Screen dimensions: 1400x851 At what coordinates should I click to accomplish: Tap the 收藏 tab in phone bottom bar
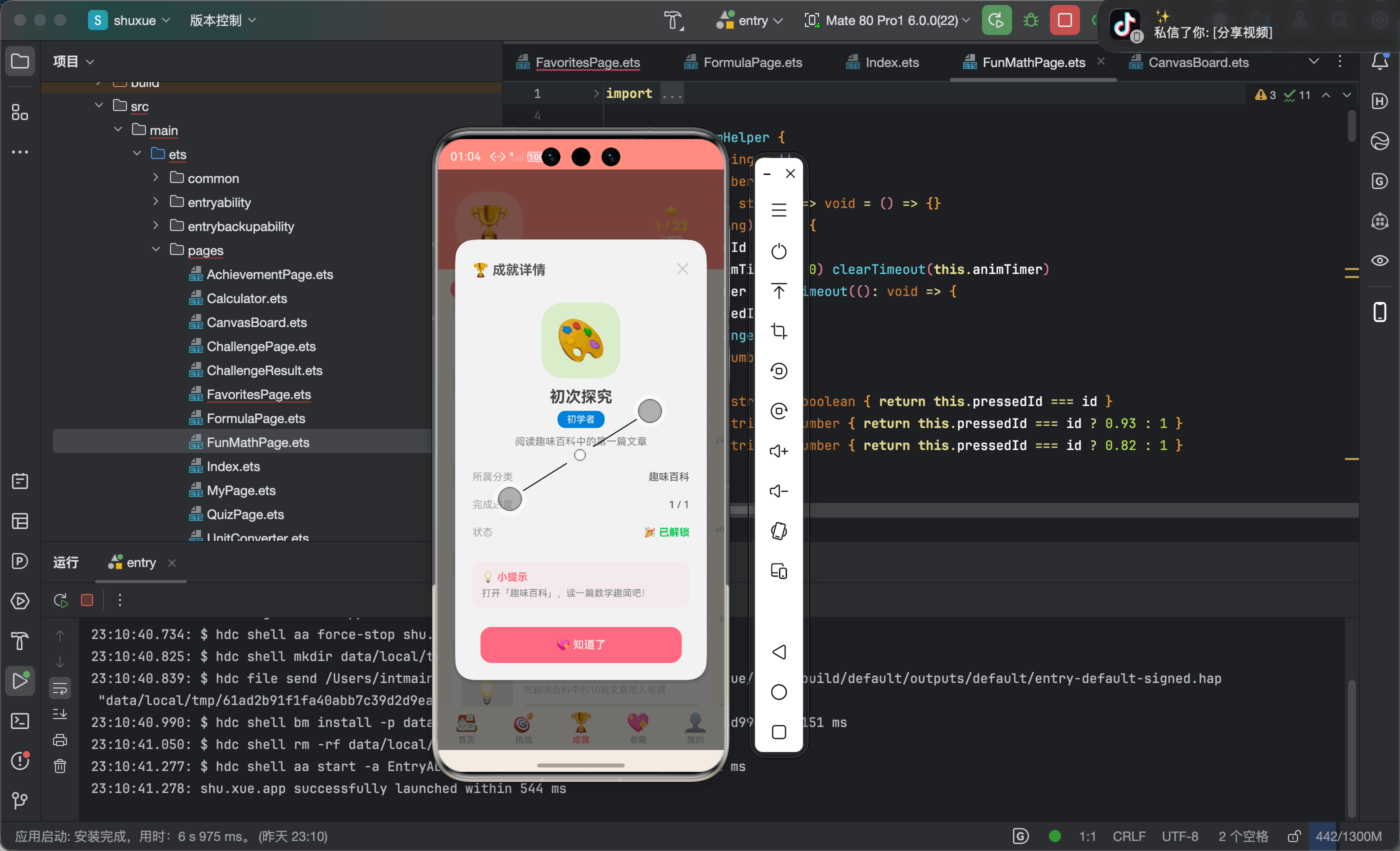(x=638, y=727)
